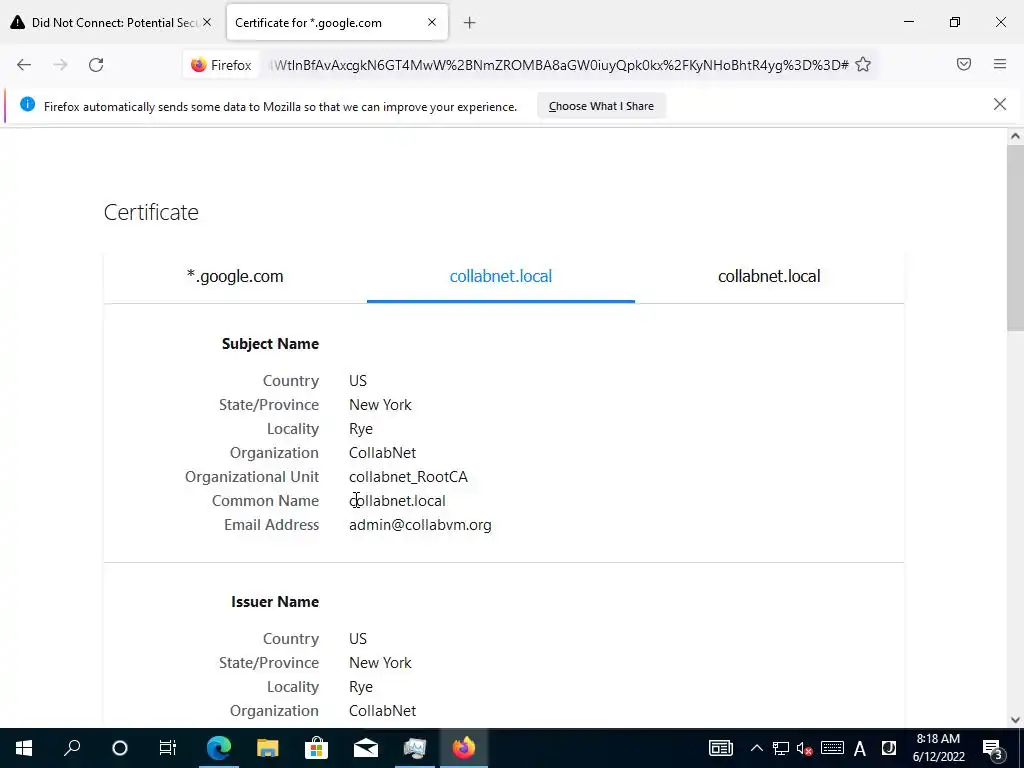Viewport: 1024px width, 768px height.
Task: Click the scrollbar's up arrow
Action: 1015,136
